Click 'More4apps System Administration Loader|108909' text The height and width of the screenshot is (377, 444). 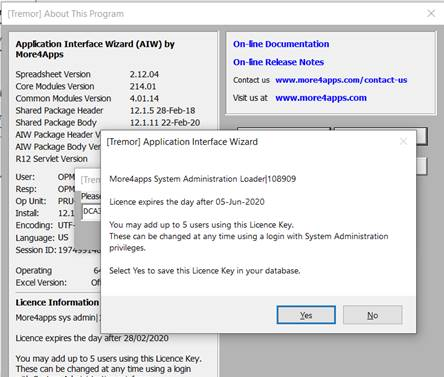point(203,179)
